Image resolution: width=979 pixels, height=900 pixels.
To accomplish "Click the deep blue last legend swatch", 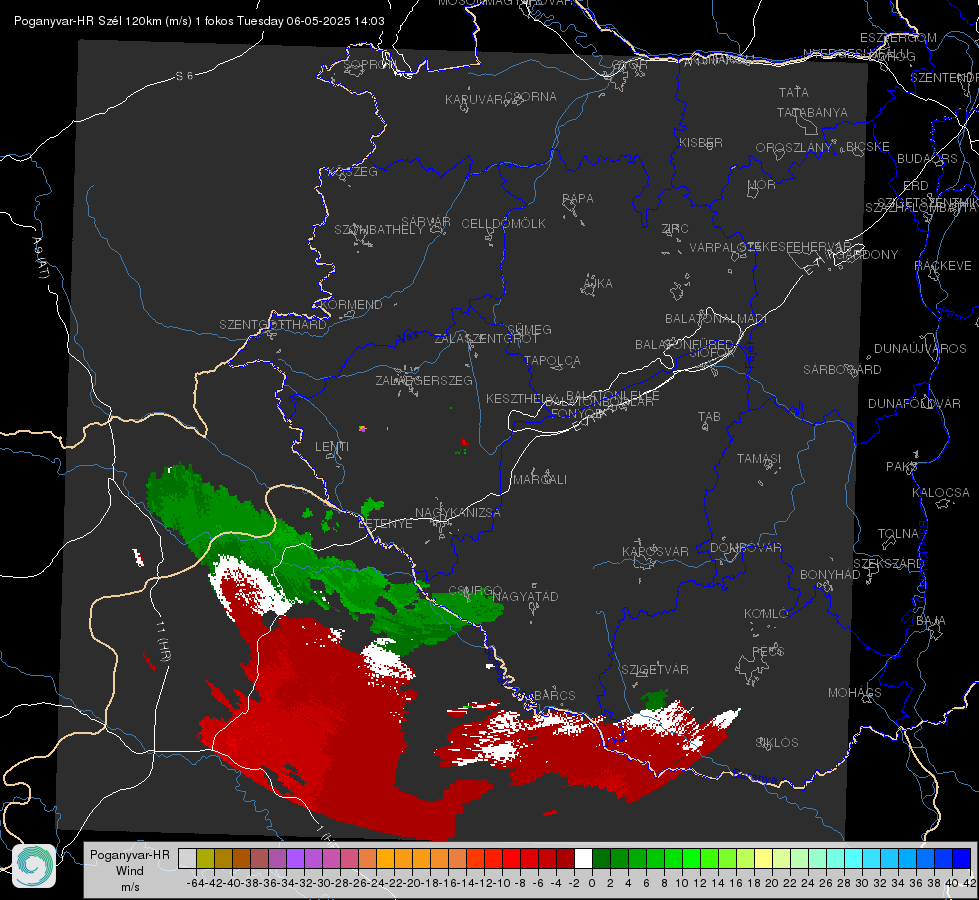I will (962, 858).
